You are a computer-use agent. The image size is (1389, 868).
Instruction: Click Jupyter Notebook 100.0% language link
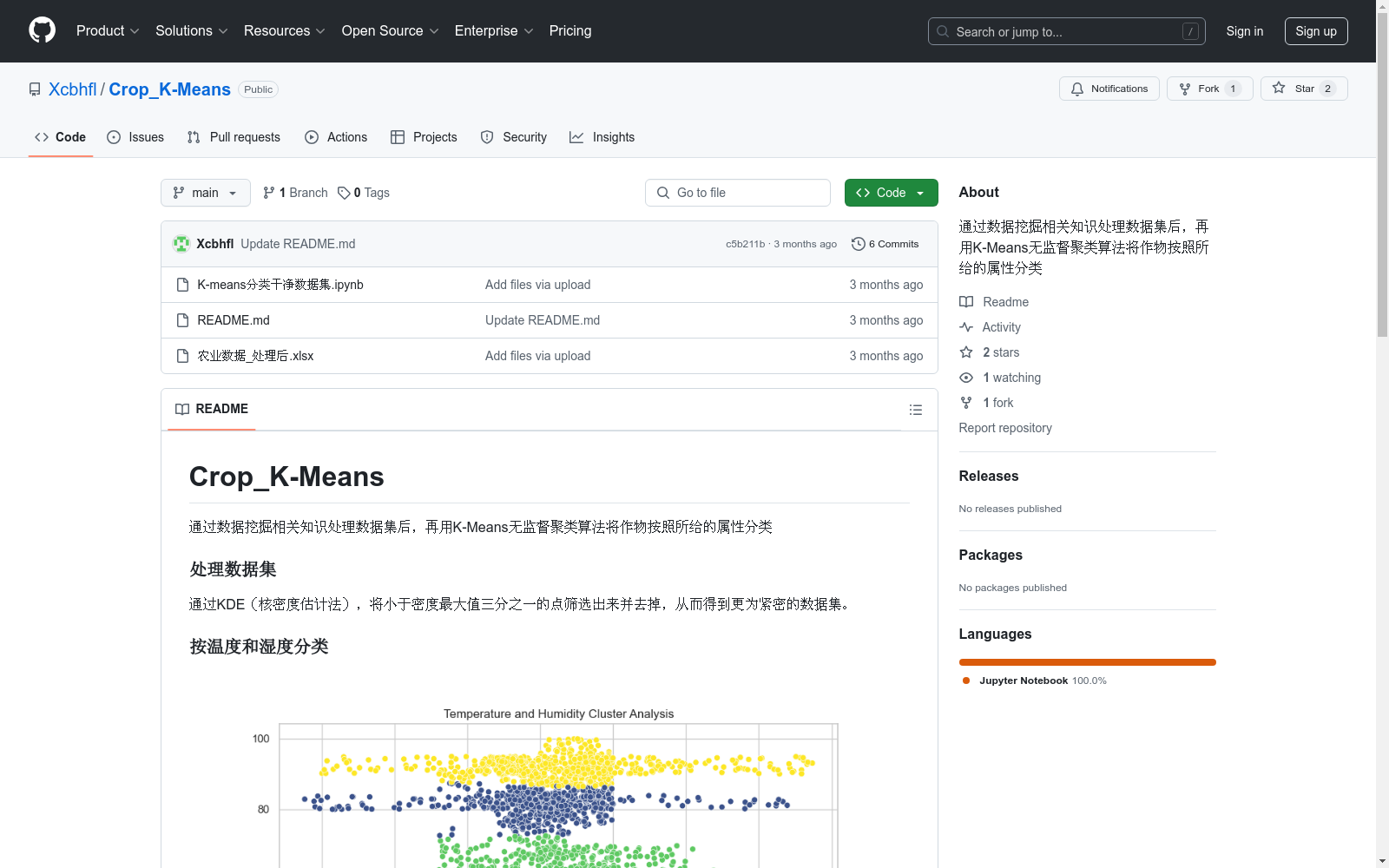(x=1035, y=681)
